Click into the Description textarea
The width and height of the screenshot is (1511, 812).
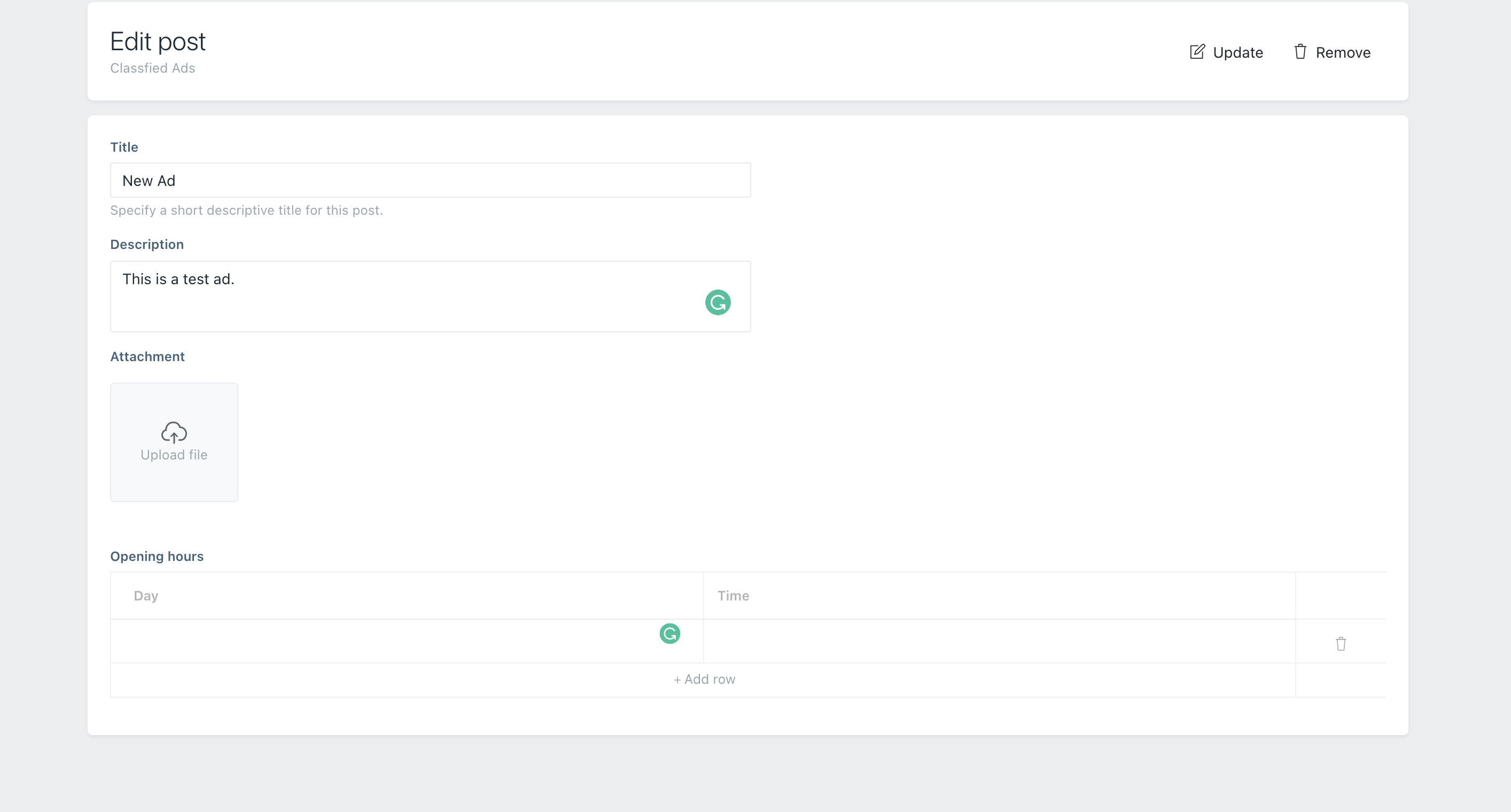click(x=430, y=296)
